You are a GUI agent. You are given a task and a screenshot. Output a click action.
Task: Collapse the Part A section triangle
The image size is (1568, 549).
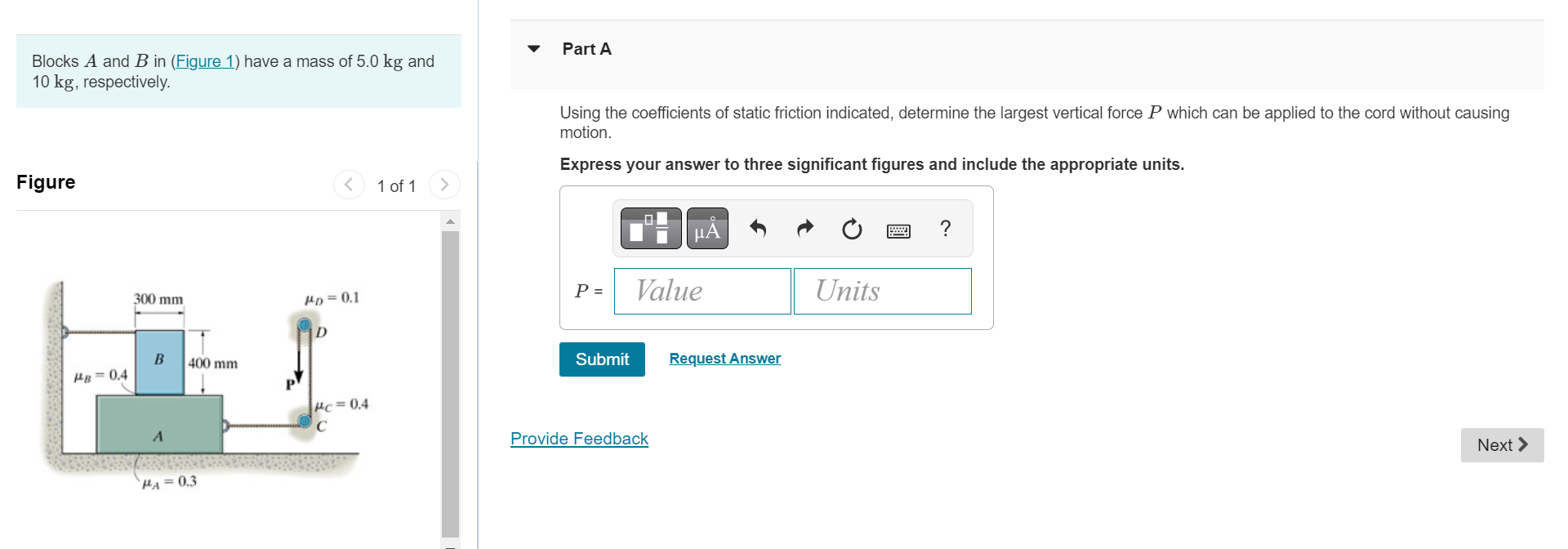coord(534,49)
